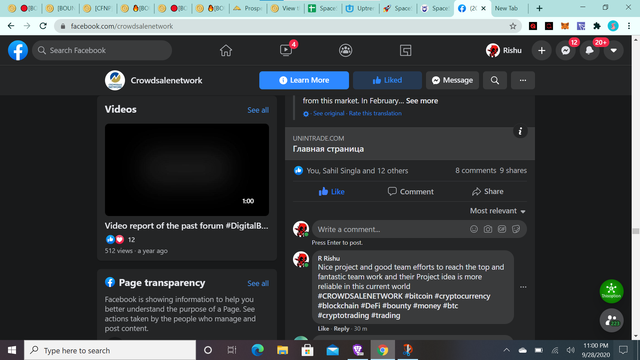Screen dimensions: 640x360
Task: Click Share on the post
Action: click(x=488, y=191)
